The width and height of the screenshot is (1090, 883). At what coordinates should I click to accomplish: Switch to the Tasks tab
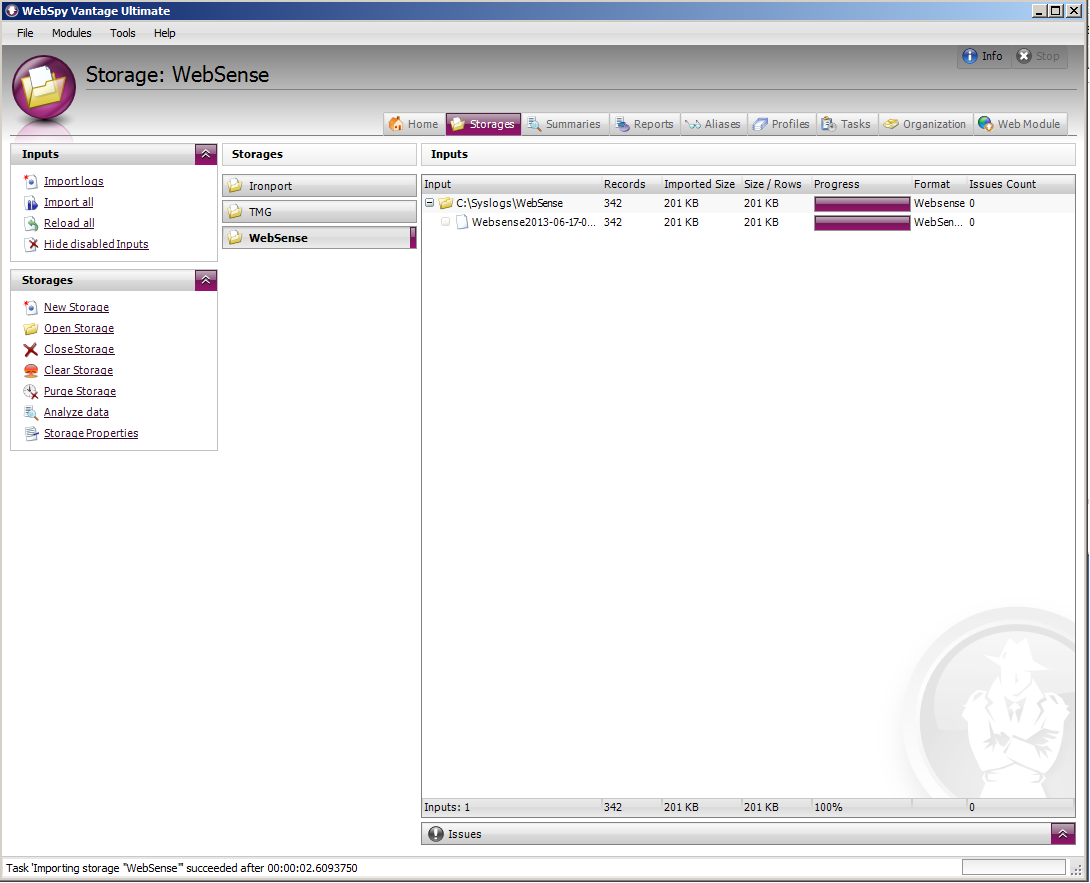pos(847,124)
